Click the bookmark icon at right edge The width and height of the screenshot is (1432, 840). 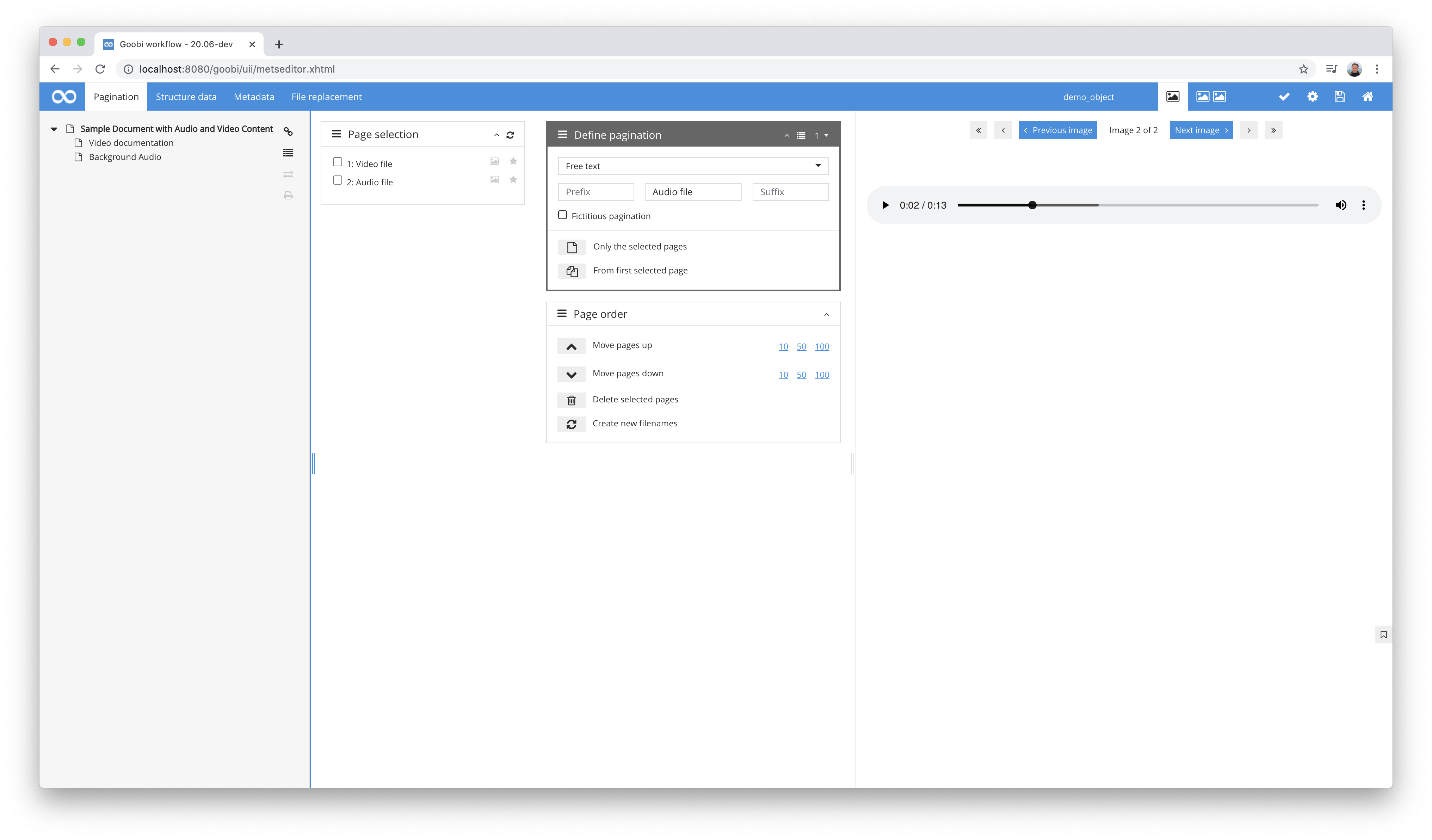click(x=1383, y=634)
